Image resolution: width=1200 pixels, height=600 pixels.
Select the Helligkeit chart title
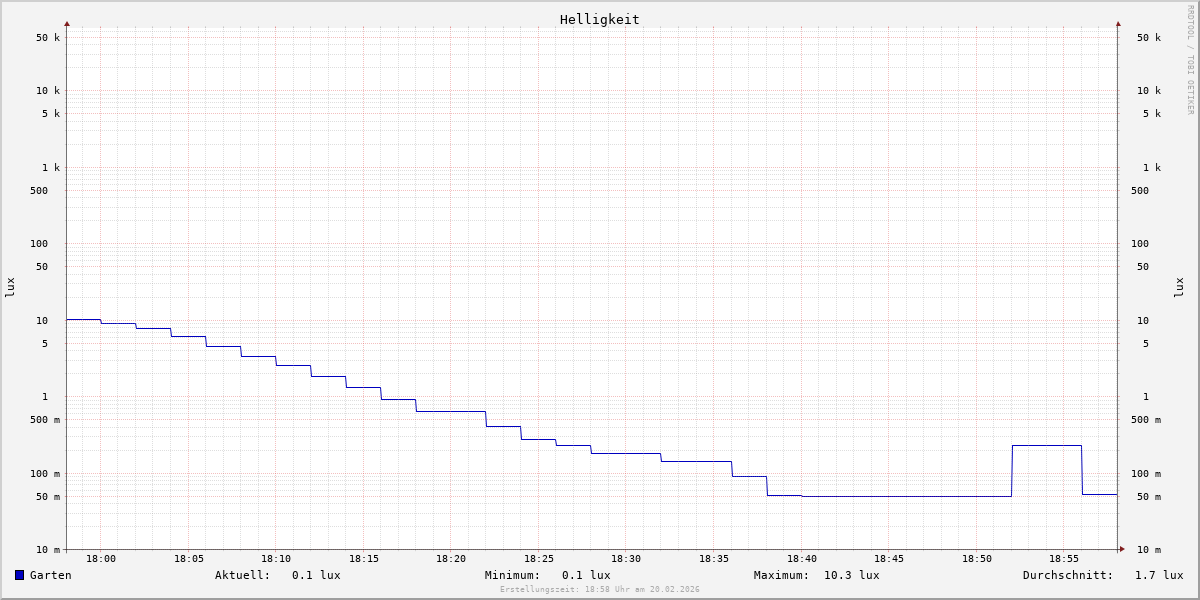pos(599,19)
